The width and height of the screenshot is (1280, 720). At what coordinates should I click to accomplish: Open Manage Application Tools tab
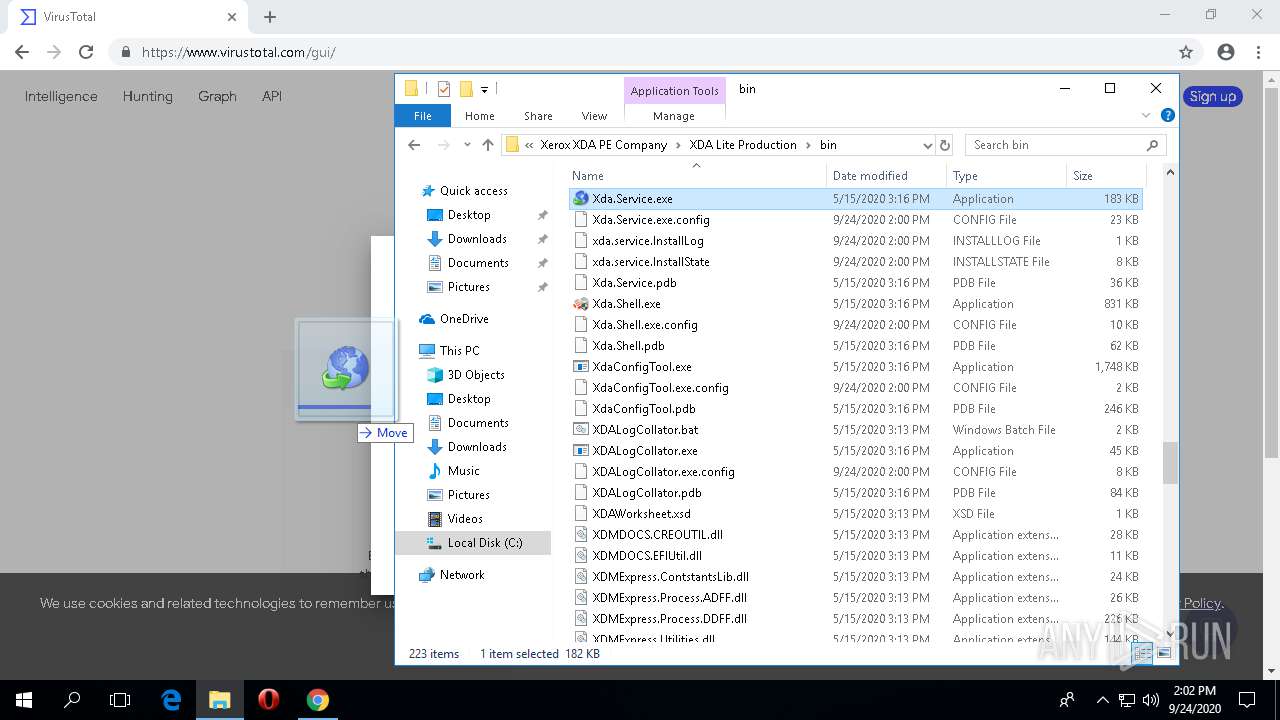674,116
